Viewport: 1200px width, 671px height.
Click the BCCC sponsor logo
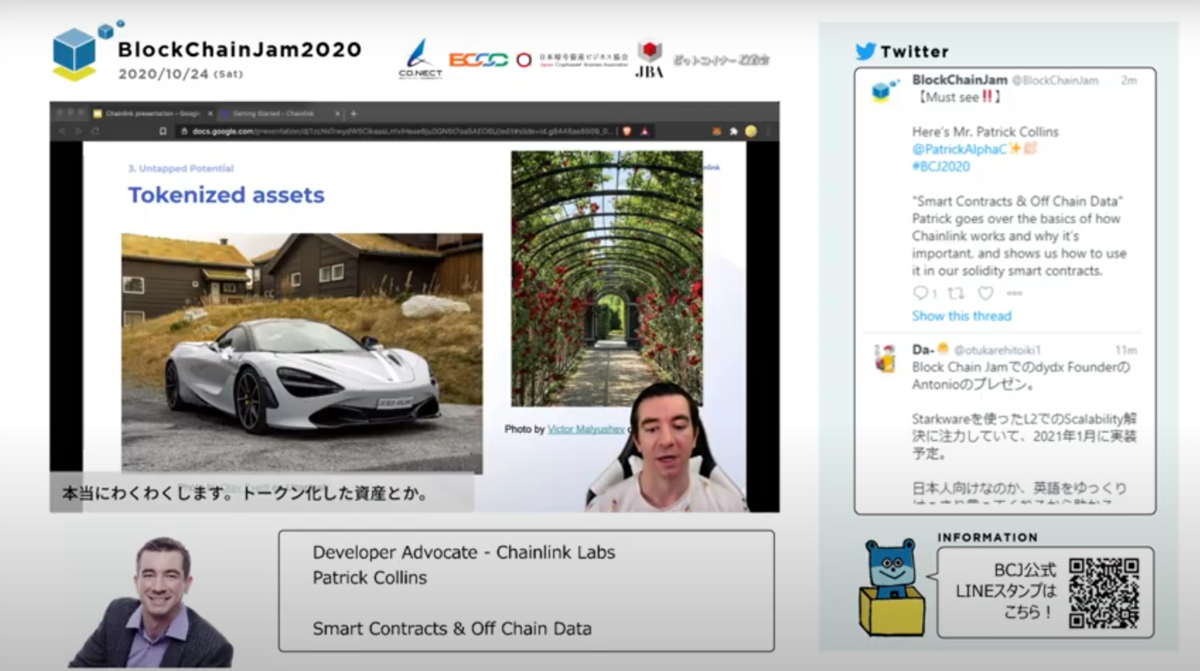click(479, 60)
